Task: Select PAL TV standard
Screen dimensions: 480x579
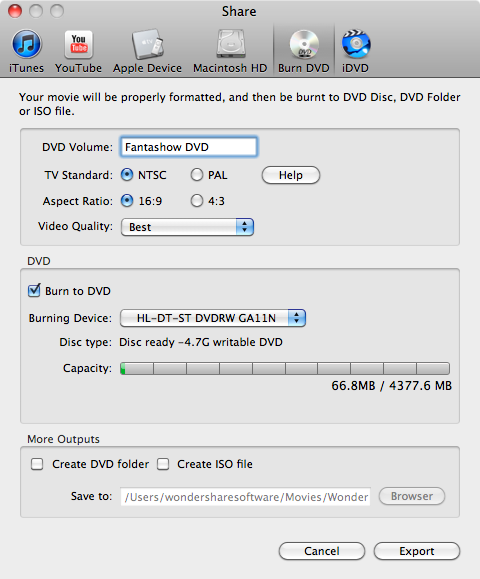Action: 197,175
